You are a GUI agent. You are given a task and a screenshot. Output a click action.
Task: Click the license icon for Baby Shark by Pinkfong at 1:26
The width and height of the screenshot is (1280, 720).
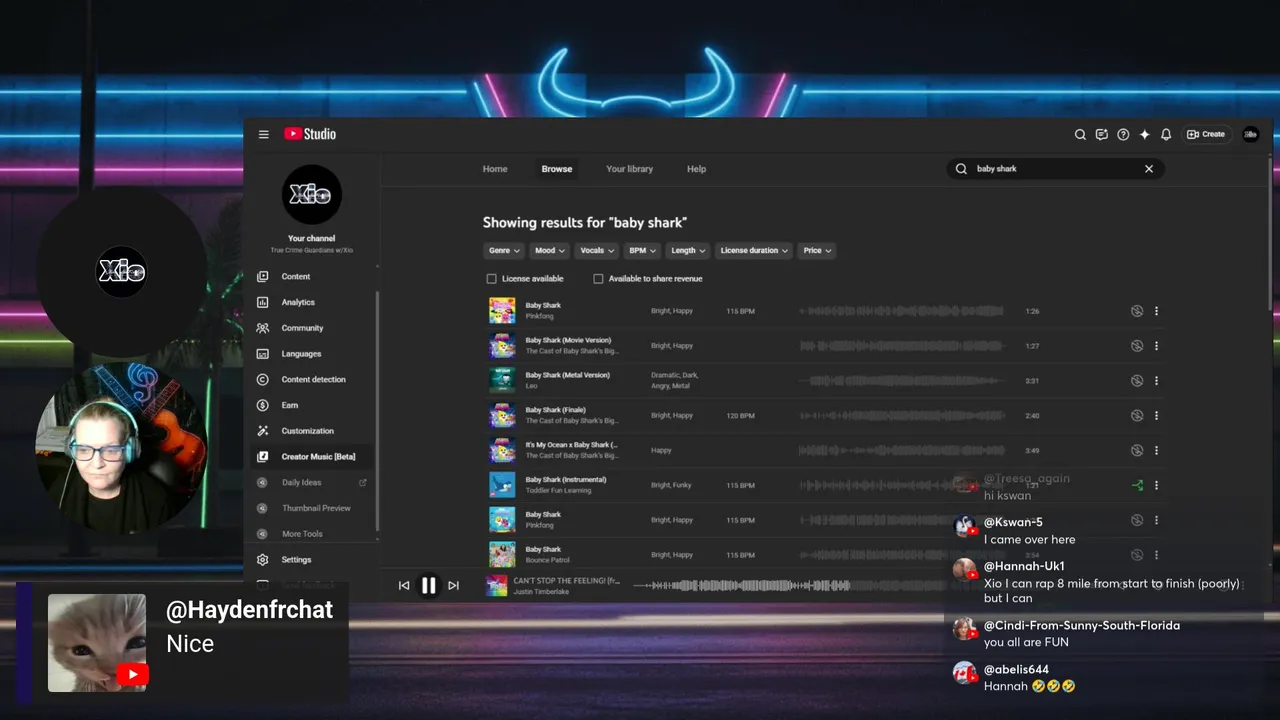tap(1137, 311)
